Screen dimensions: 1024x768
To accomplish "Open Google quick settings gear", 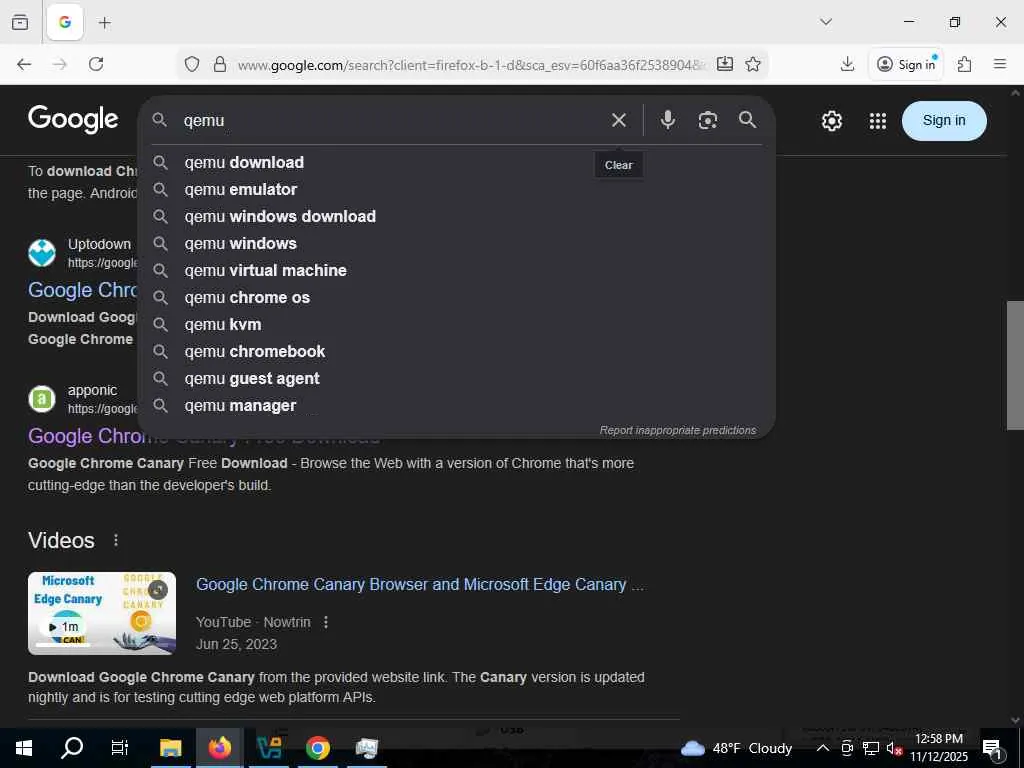I will pos(831,121).
